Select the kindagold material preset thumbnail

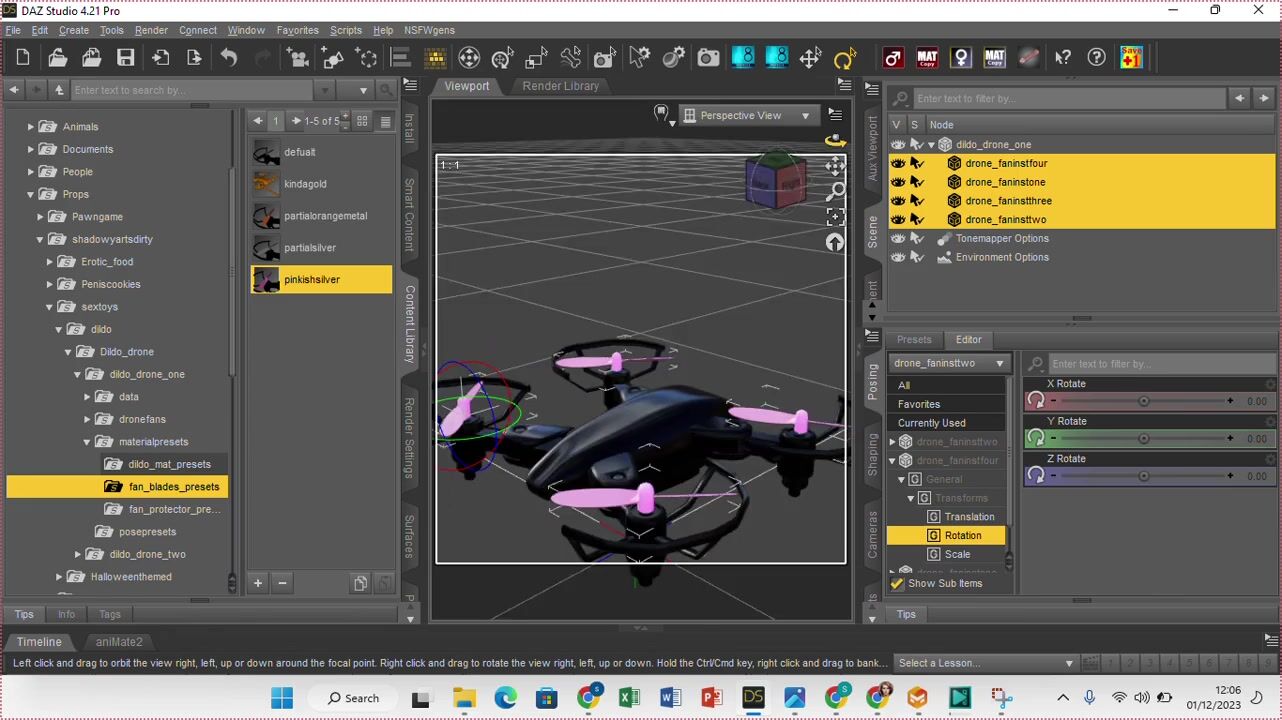coord(266,184)
